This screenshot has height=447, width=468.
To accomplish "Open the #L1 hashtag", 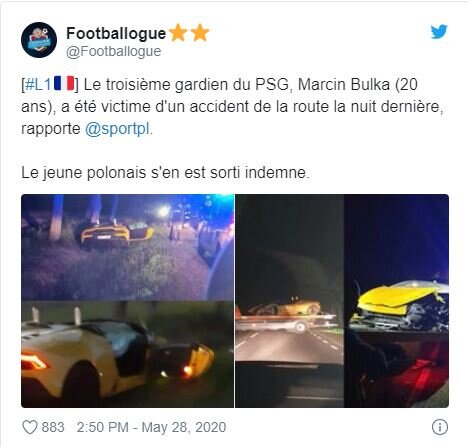I will (38, 84).
